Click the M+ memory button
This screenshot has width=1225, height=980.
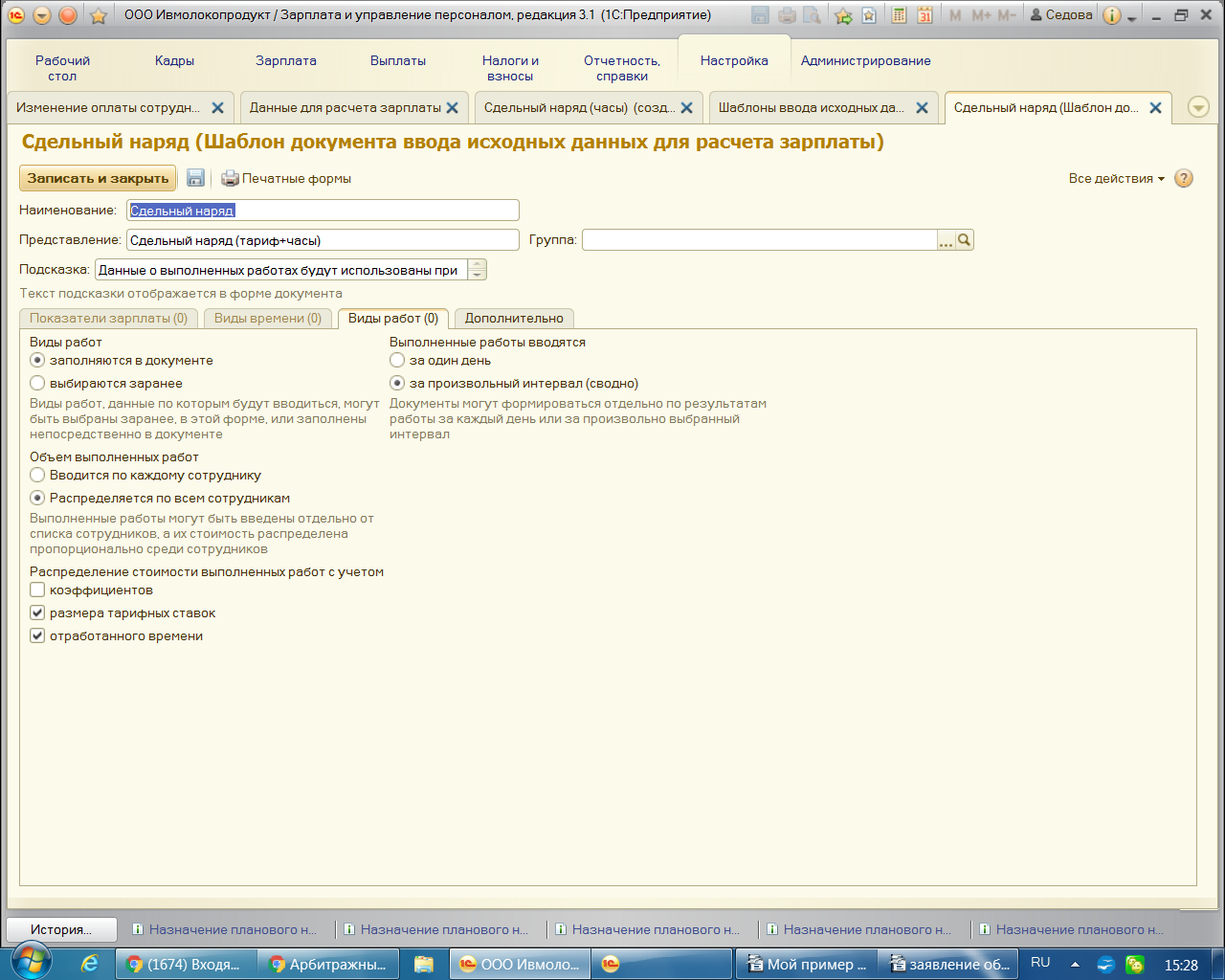click(981, 15)
